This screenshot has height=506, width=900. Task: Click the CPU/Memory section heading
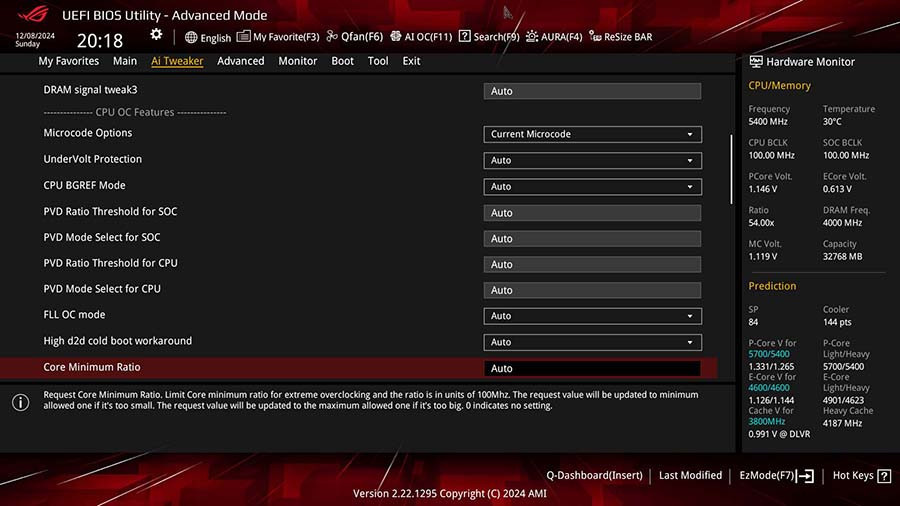pos(779,85)
